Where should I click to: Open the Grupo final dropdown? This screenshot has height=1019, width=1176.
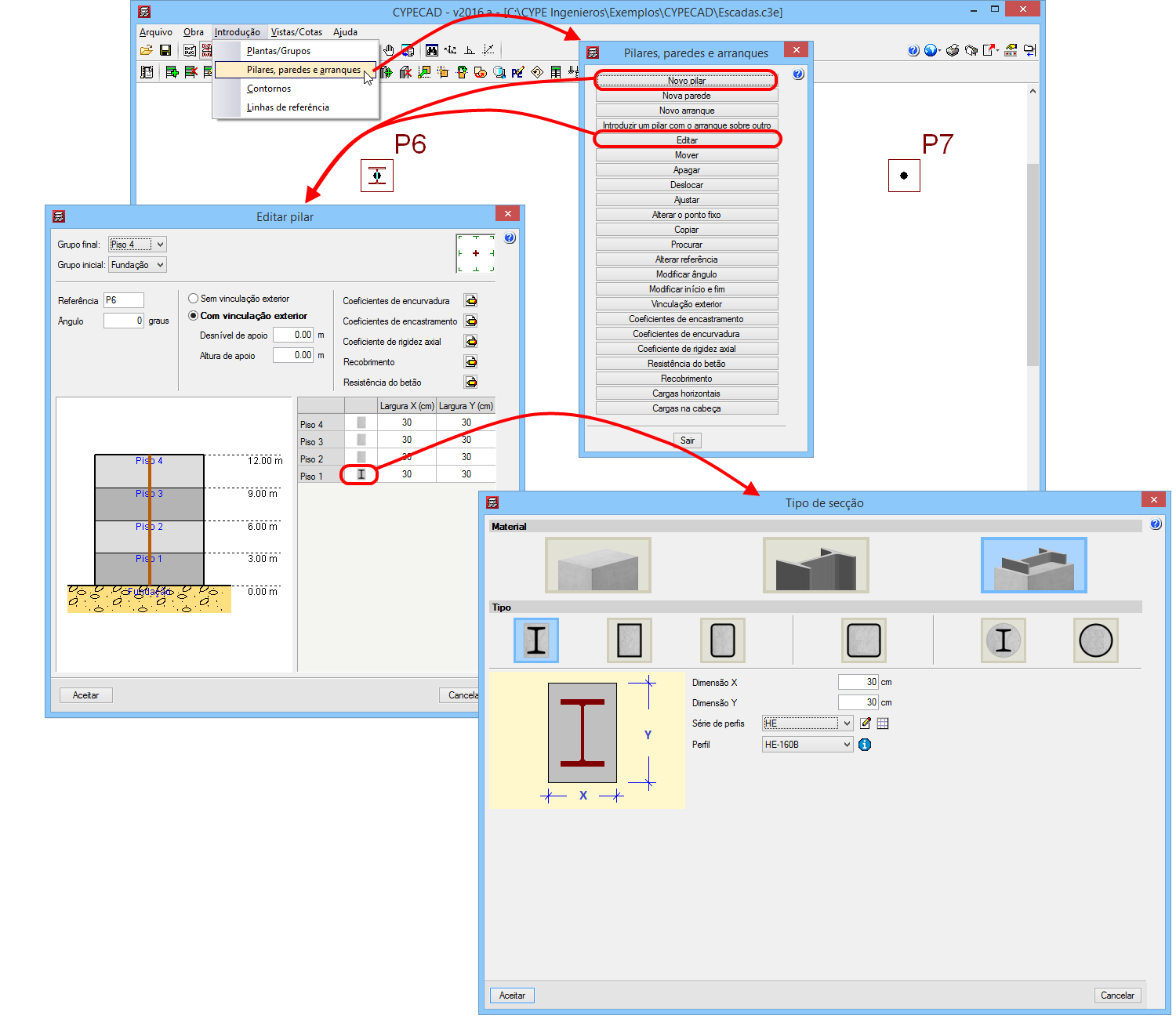click(137, 245)
